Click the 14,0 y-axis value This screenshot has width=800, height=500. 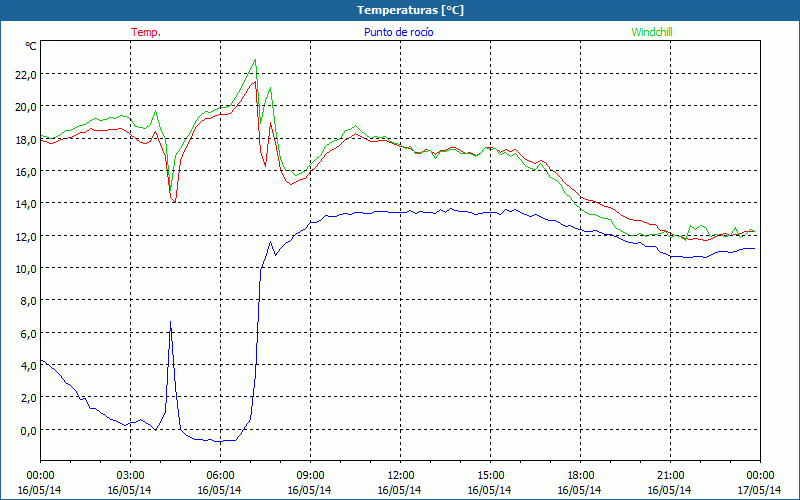(27, 204)
